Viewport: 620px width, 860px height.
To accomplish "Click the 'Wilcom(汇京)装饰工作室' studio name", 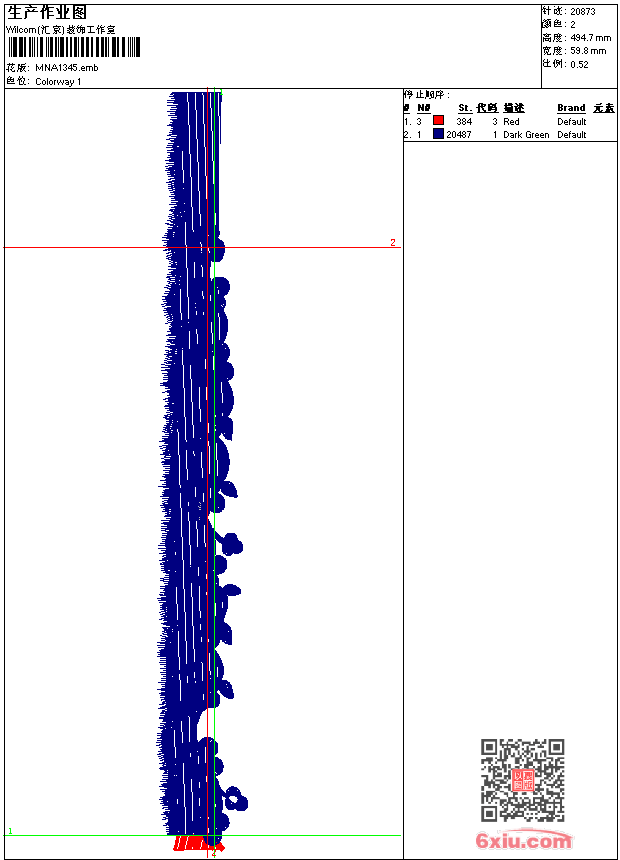I will coord(61,30).
